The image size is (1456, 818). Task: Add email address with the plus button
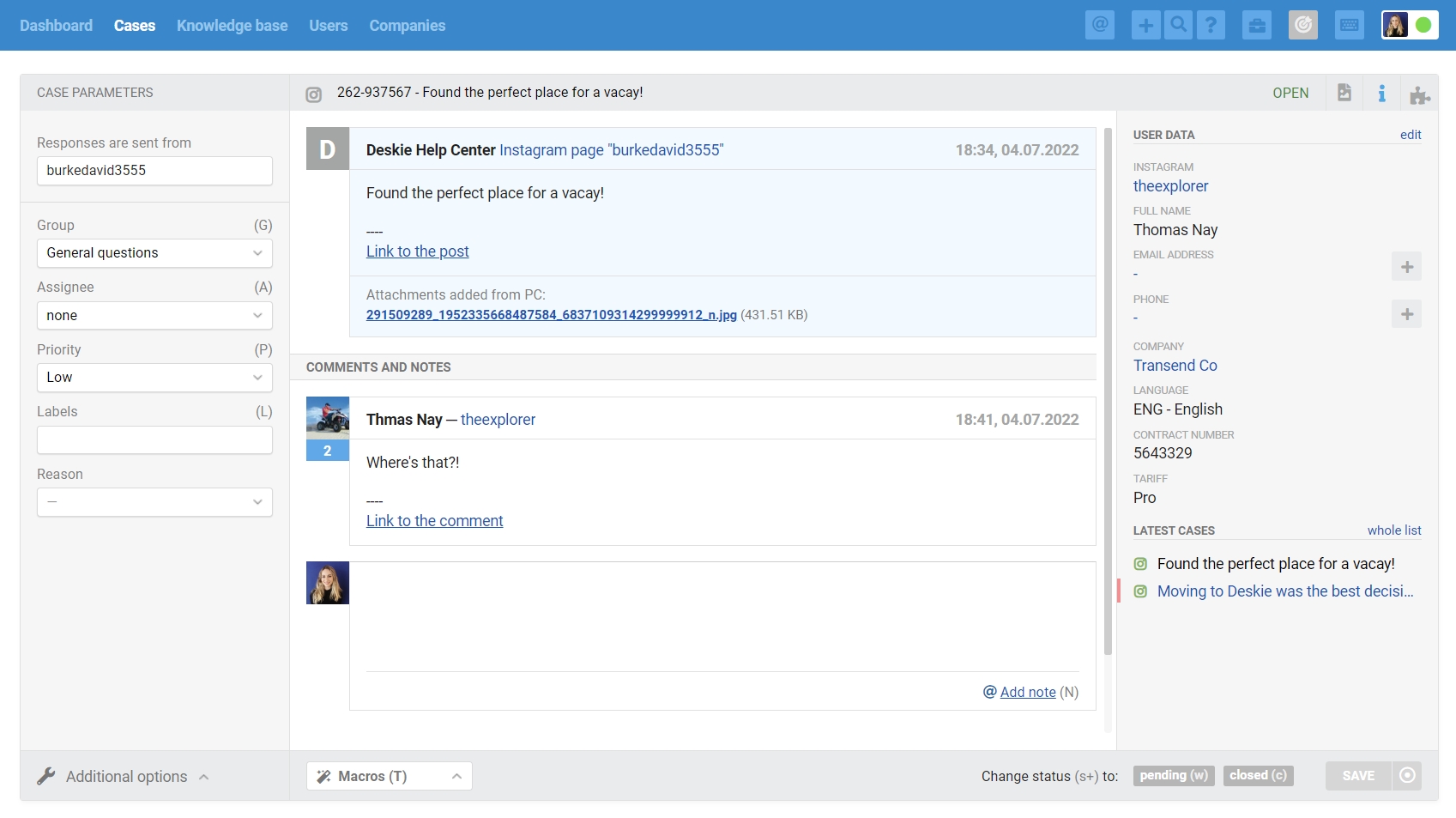pos(1407,267)
